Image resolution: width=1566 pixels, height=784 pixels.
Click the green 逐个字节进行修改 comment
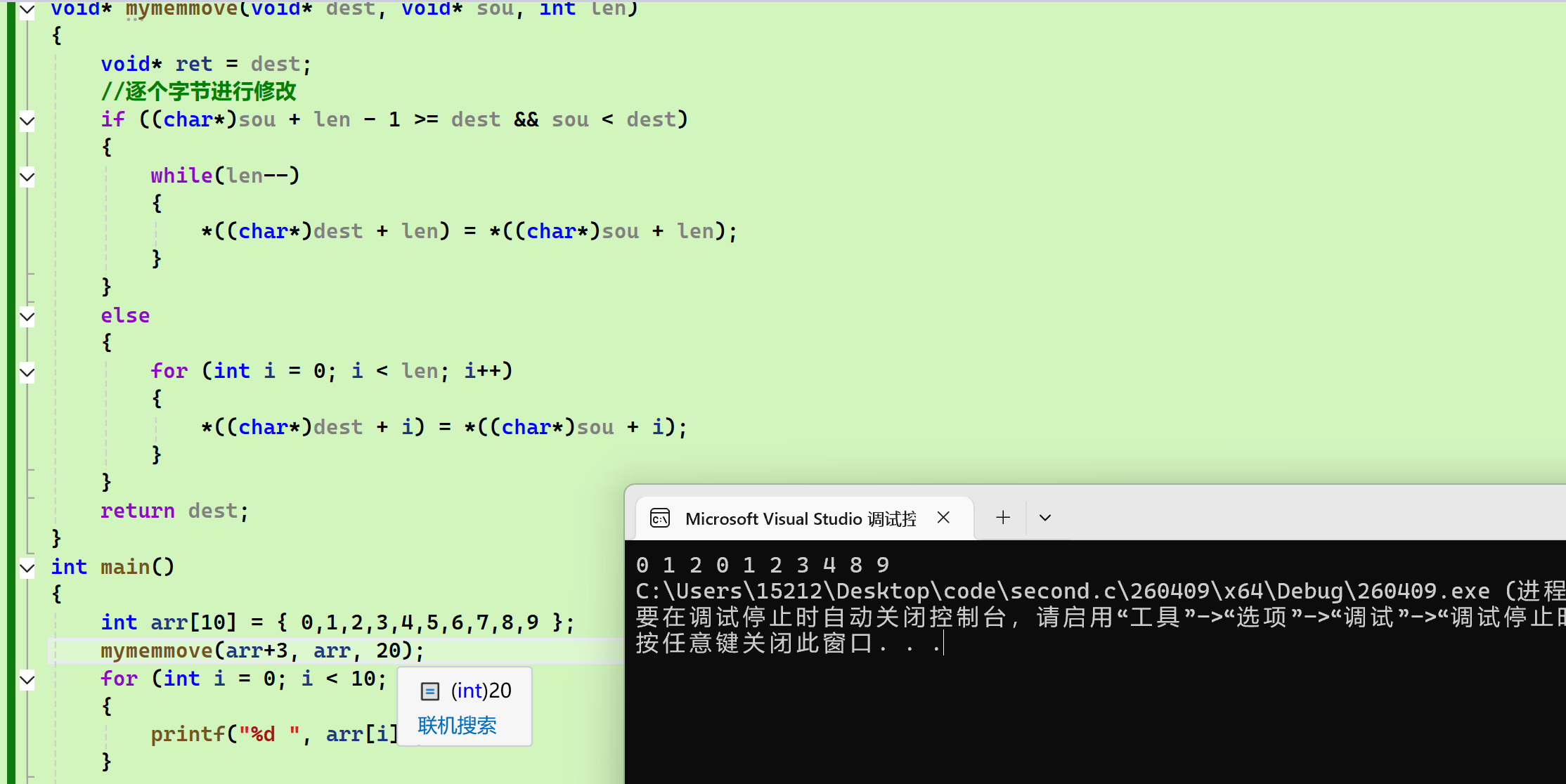[x=198, y=91]
